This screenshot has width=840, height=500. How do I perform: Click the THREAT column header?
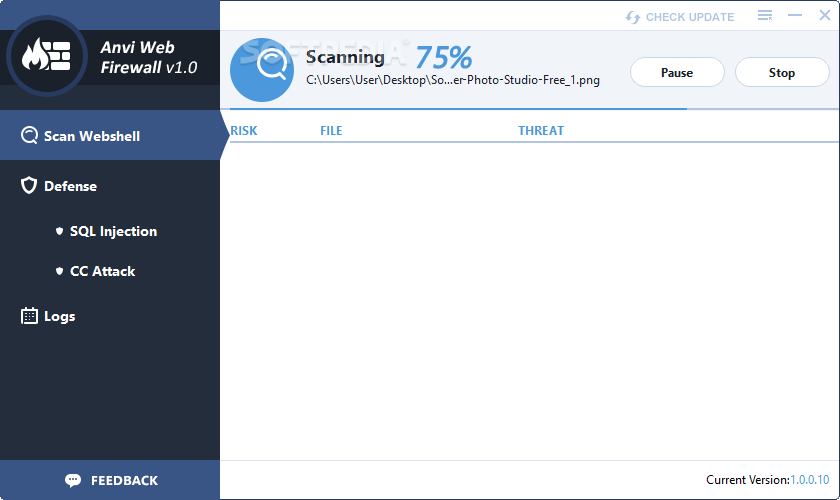click(x=541, y=130)
